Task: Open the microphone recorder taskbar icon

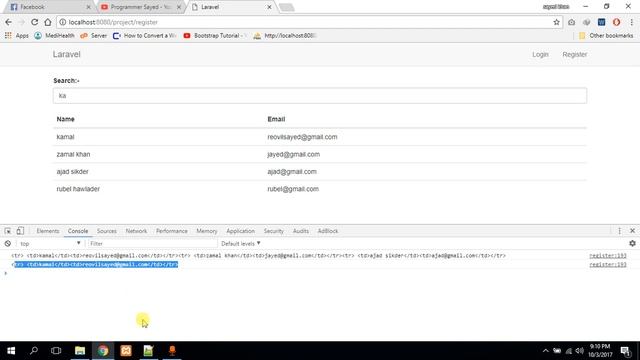Action: 172,351
